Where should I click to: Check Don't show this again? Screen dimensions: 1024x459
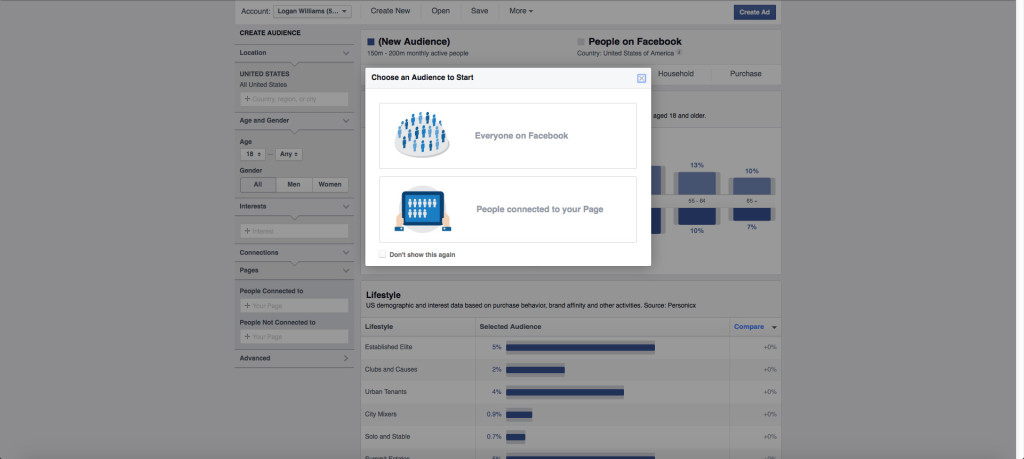point(382,254)
